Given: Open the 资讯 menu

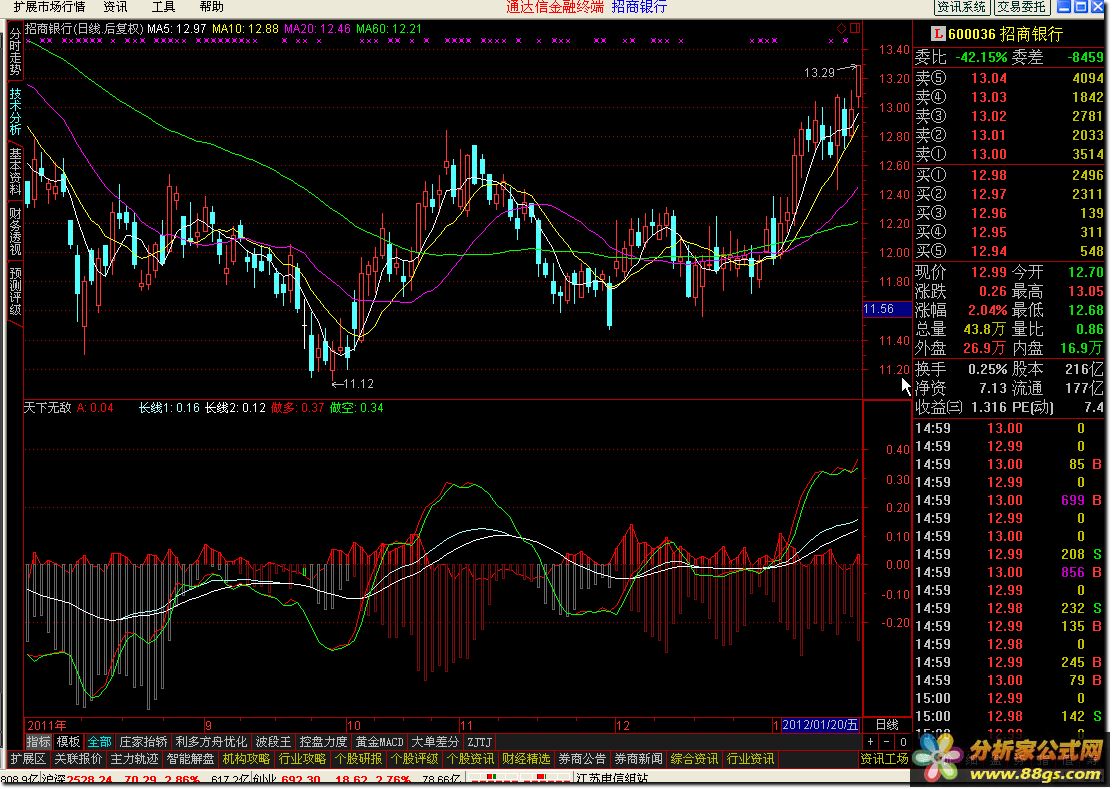Looking at the screenshot, I should pos(116,7).
